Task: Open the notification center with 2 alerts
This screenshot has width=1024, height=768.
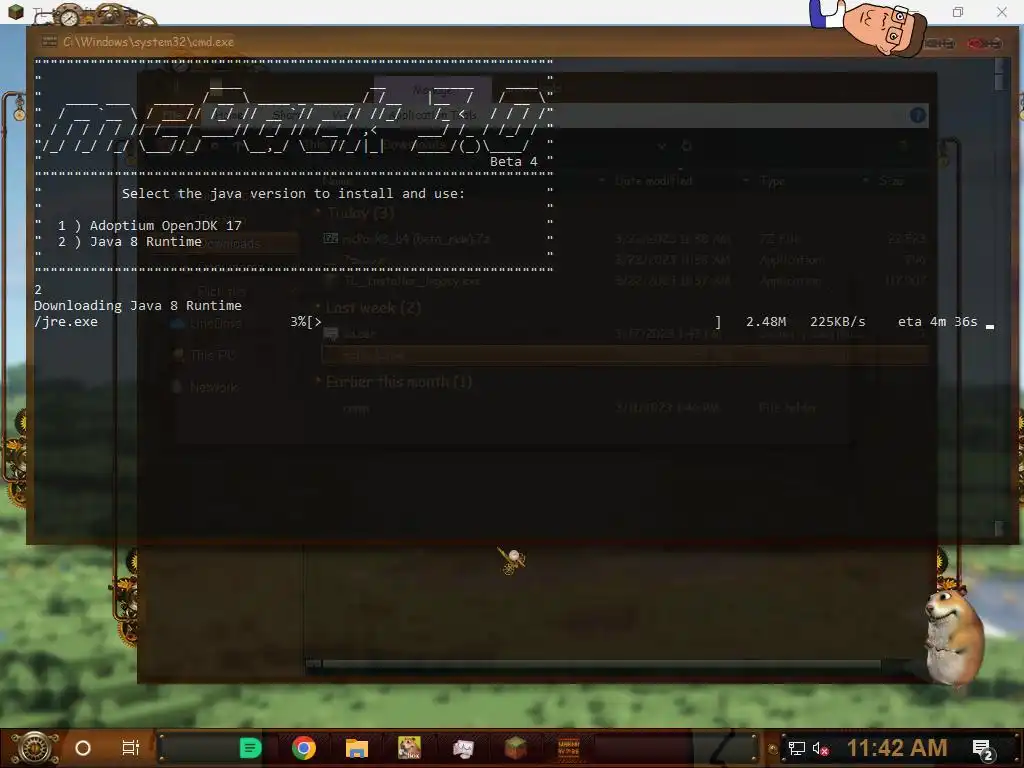Action: tap(983, 750)
